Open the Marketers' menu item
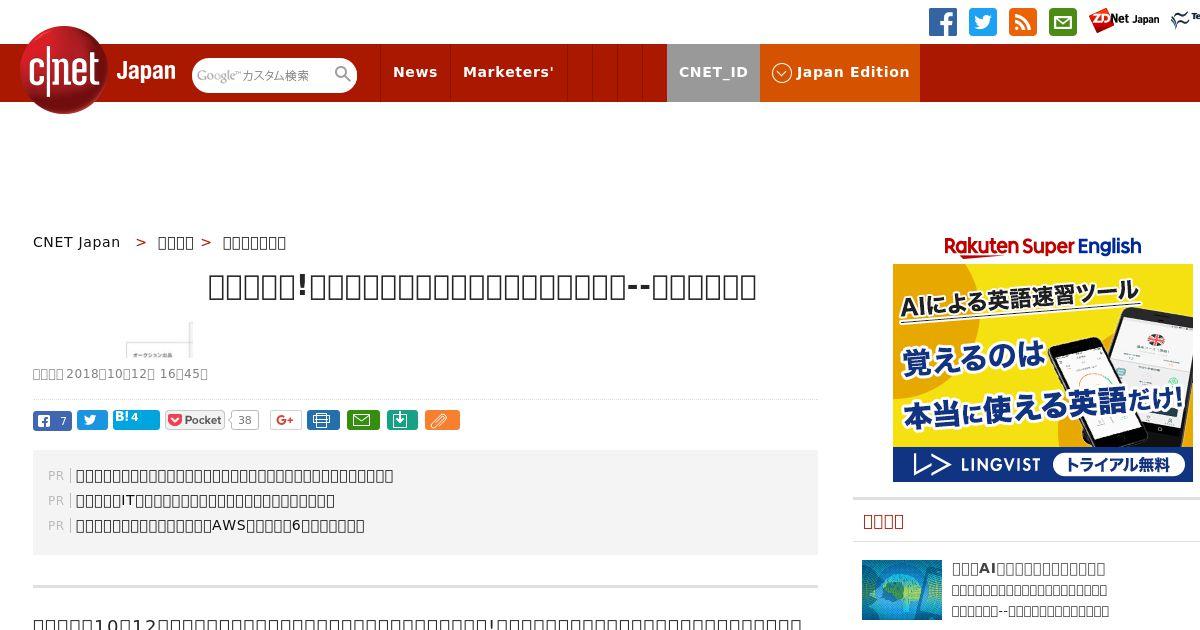1200x630 pixels. click(x=508, y=72)
